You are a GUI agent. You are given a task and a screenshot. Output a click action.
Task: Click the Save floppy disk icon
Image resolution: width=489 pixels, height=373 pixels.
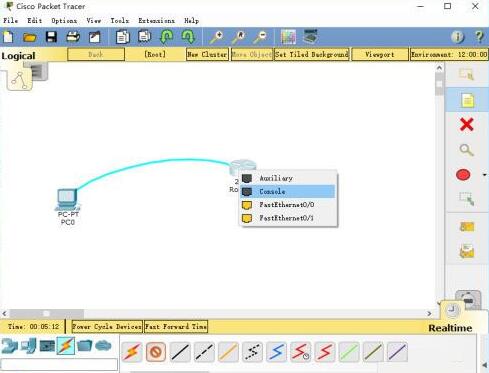tap(51, 37)
